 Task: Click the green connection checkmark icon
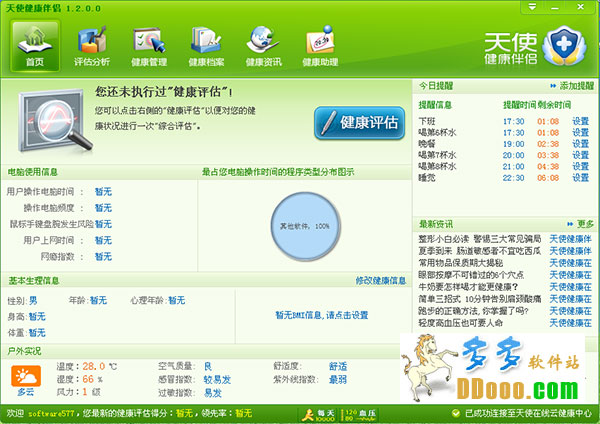[456, 413]
